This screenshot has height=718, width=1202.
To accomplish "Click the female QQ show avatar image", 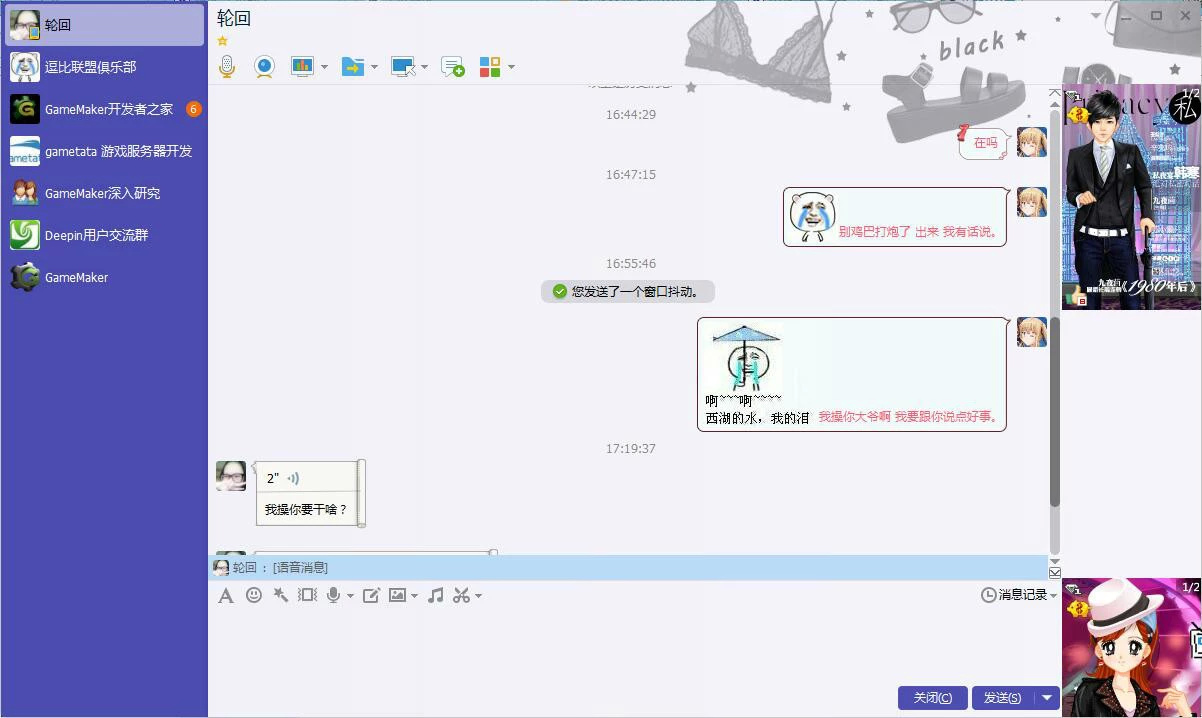I will [1131, 647].
